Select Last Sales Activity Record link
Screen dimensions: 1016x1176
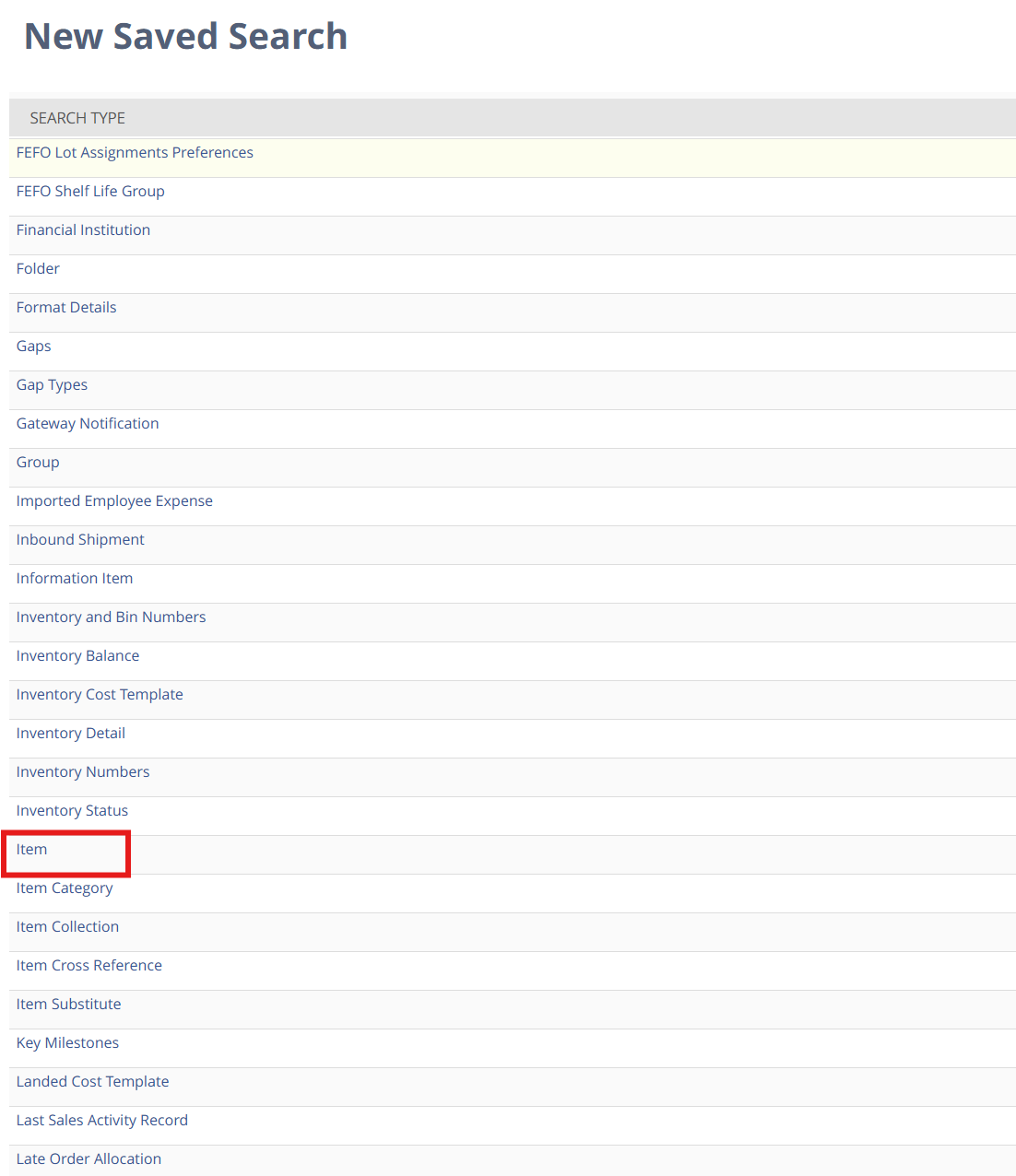102,1121
